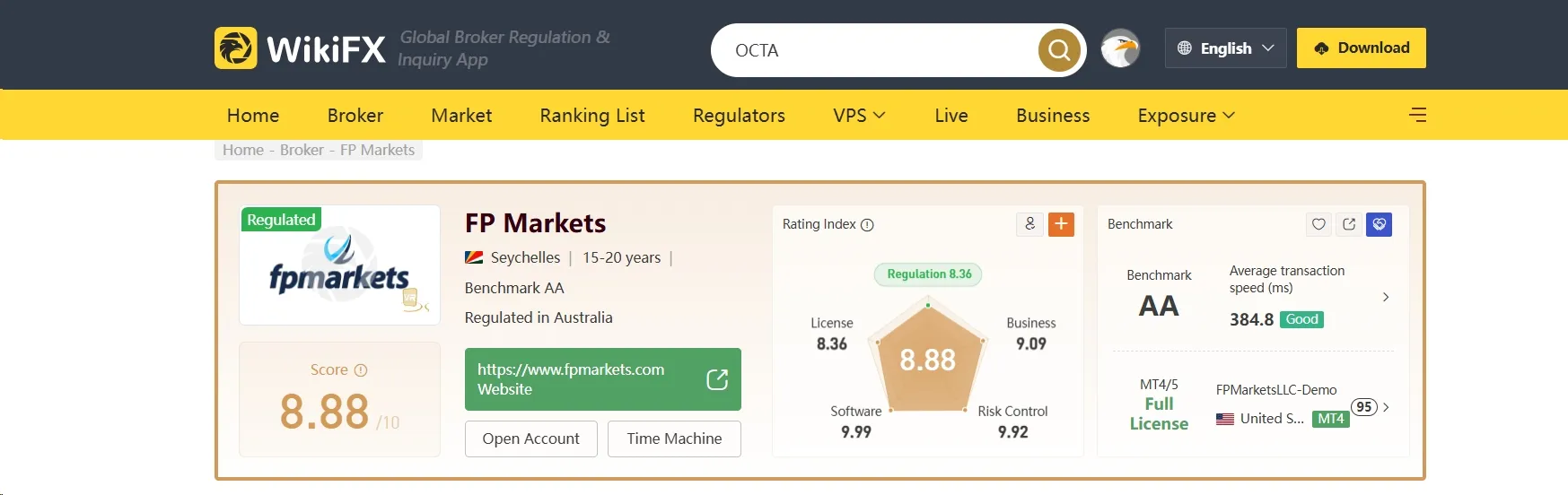Click the 'Regulated in Australia' text
This screenshot has width=1568, height=495.
(539, 317)
